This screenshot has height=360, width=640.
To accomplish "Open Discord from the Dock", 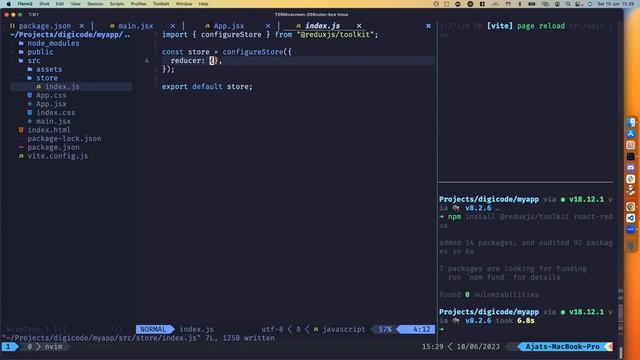I will pyautogui.click(x=631, y=167).
